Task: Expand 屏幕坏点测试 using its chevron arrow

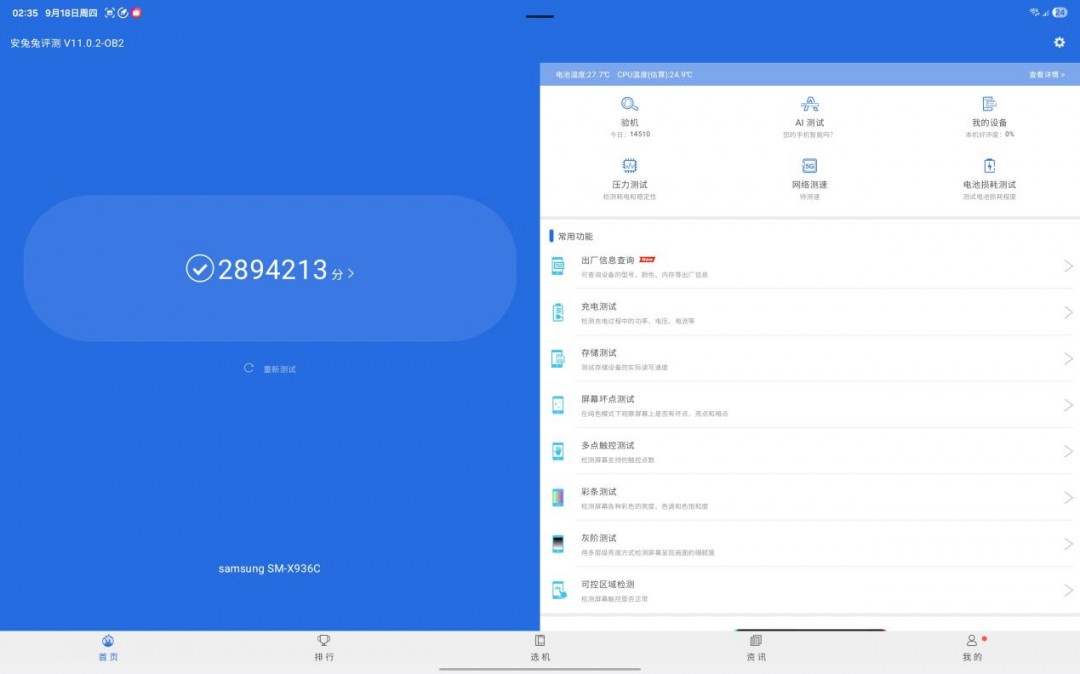Action: 1068,405
